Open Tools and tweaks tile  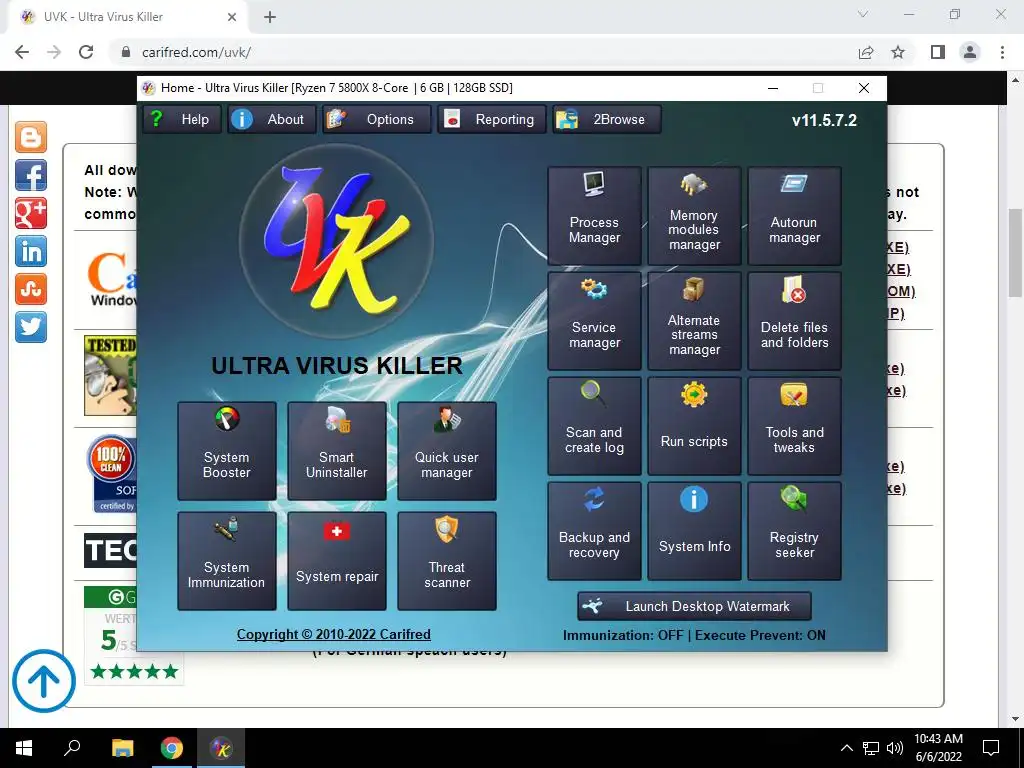coord(794,426)
